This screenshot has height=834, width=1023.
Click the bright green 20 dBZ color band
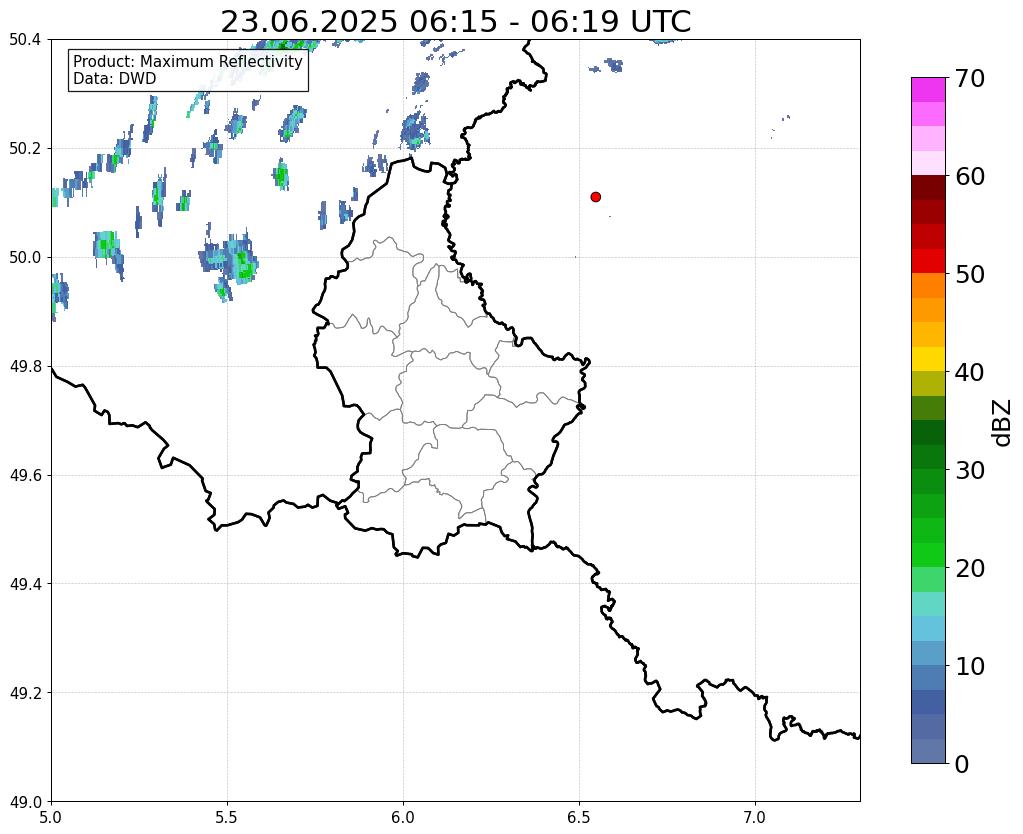coord(928,555)
